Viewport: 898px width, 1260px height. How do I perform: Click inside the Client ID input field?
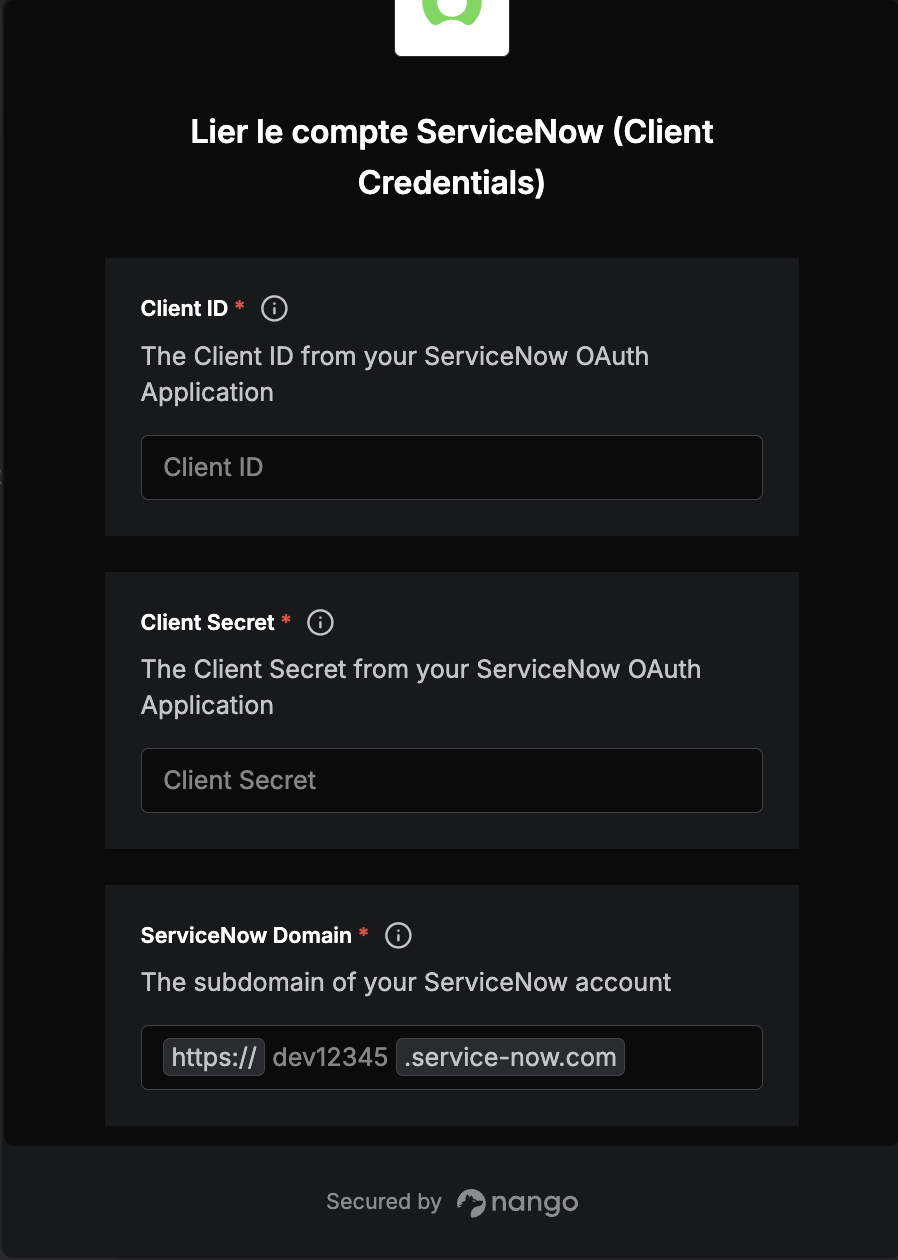(x=451, y=467)
